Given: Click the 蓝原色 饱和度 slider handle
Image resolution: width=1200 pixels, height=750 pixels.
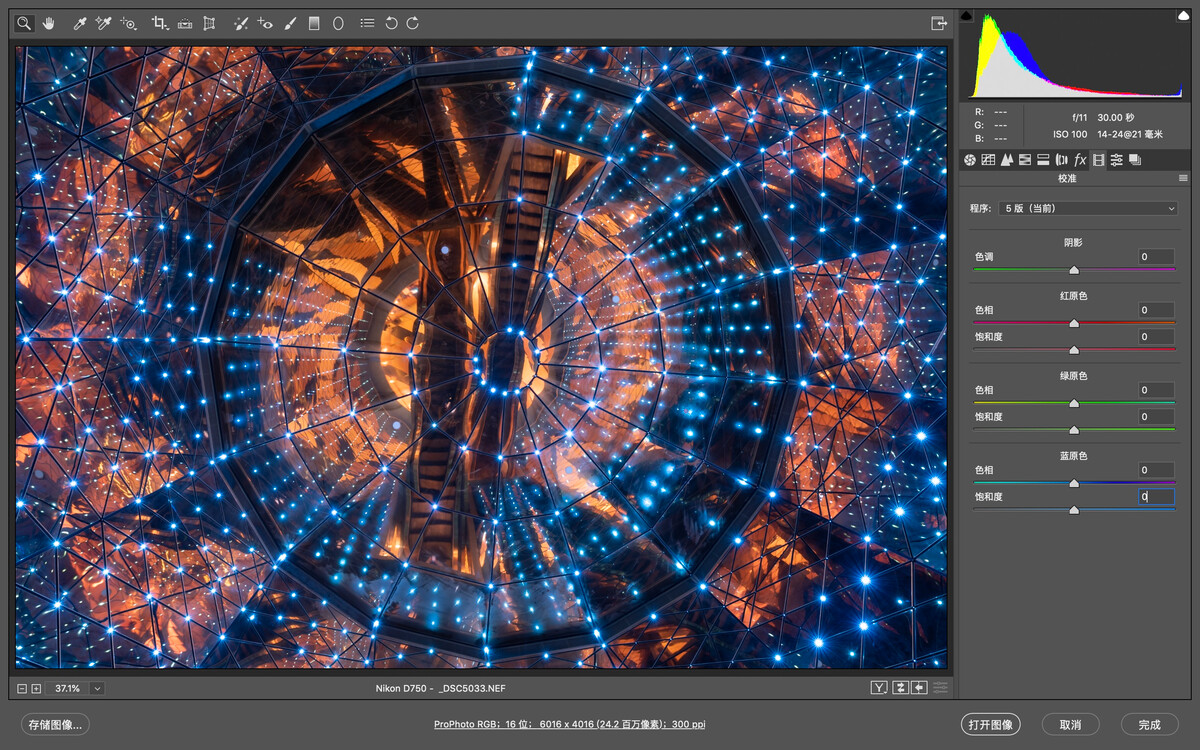Looking at the screenshot, I should point(1074,510).
